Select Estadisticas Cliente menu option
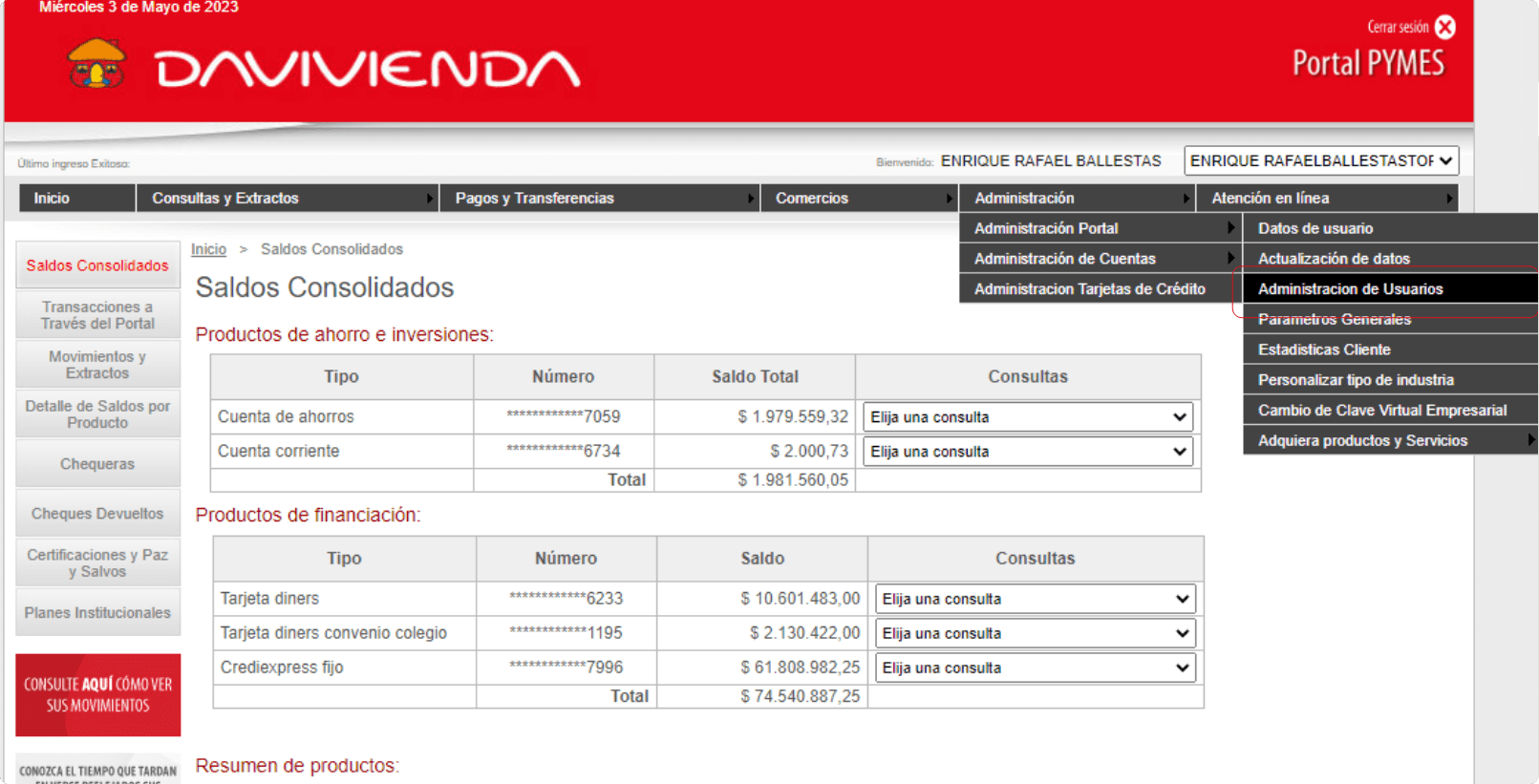Screen dimensions: 1539x784 [1323, 350]
